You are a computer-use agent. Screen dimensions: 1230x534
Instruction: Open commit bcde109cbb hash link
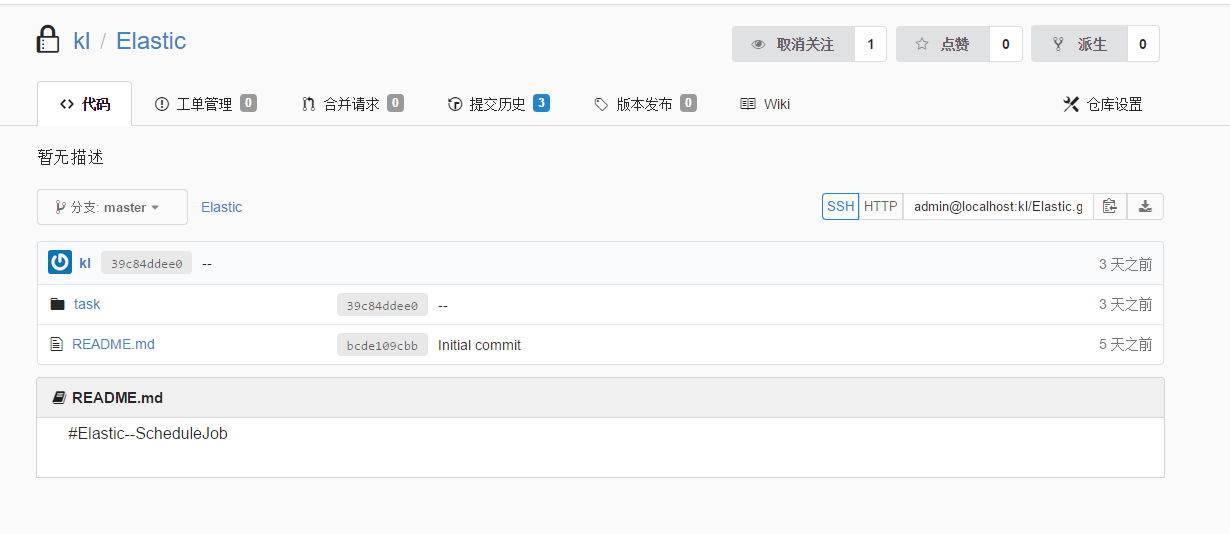[382, 345]
